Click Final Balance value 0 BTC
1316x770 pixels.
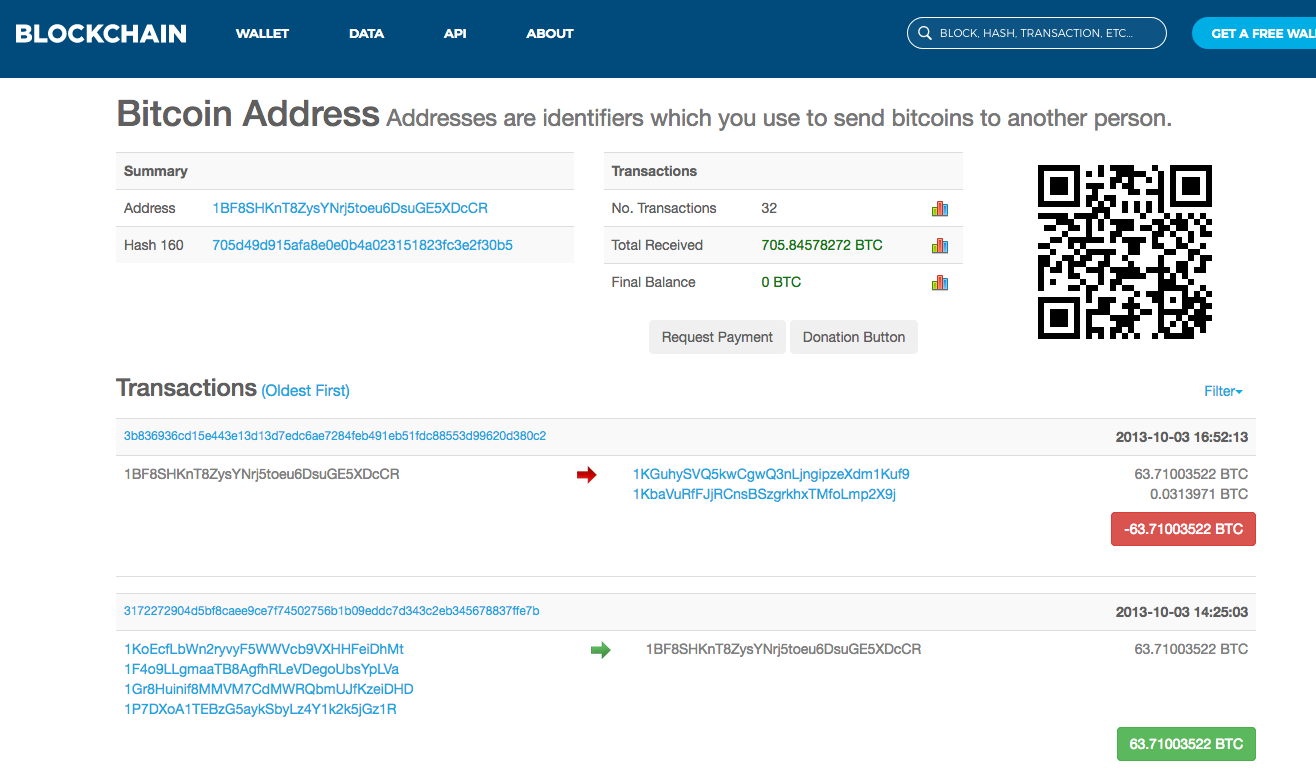[x=781, y=282]
